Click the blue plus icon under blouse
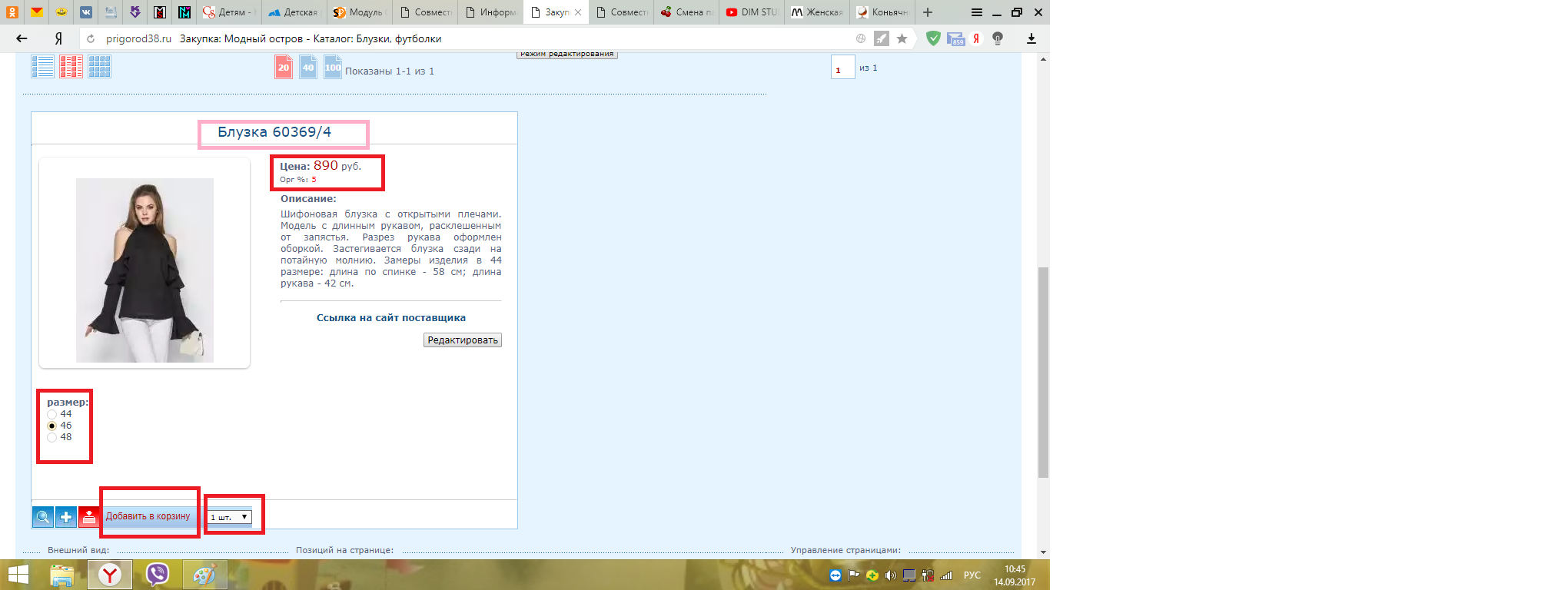The width and height of the screenshot is (1568, 590). (x=66, y=517)
